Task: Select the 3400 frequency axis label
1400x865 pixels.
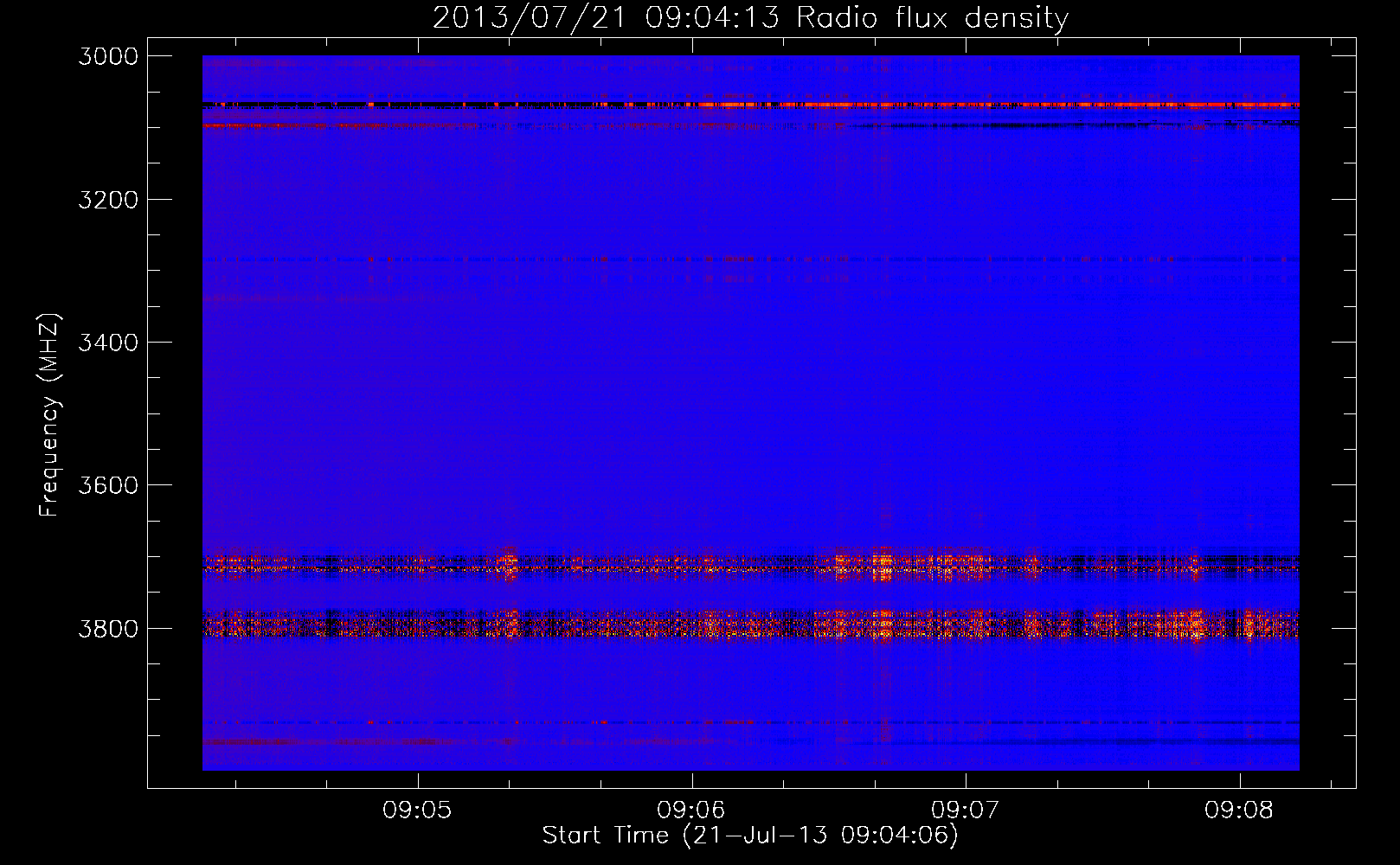Action: [x=108, y=343]
